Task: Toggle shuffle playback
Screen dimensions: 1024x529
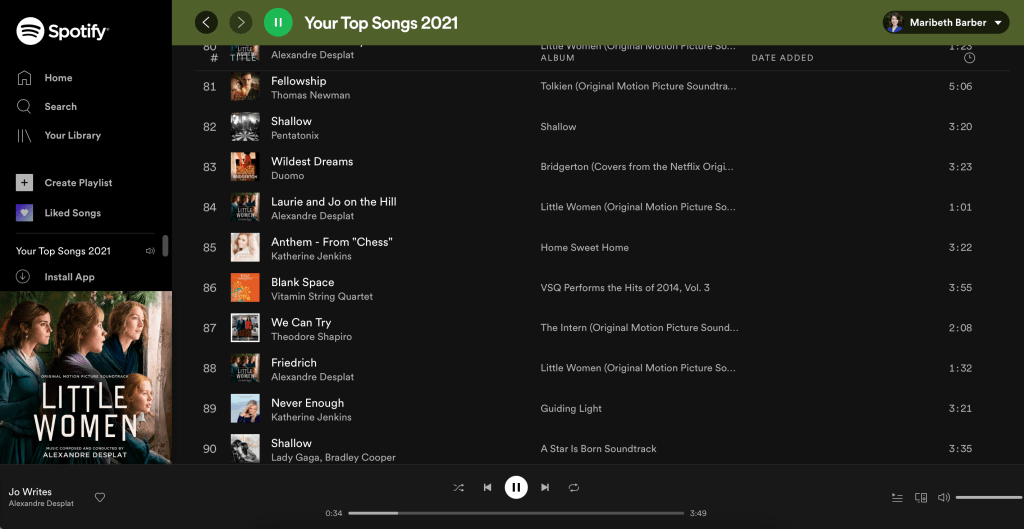Action: point(458,487)
